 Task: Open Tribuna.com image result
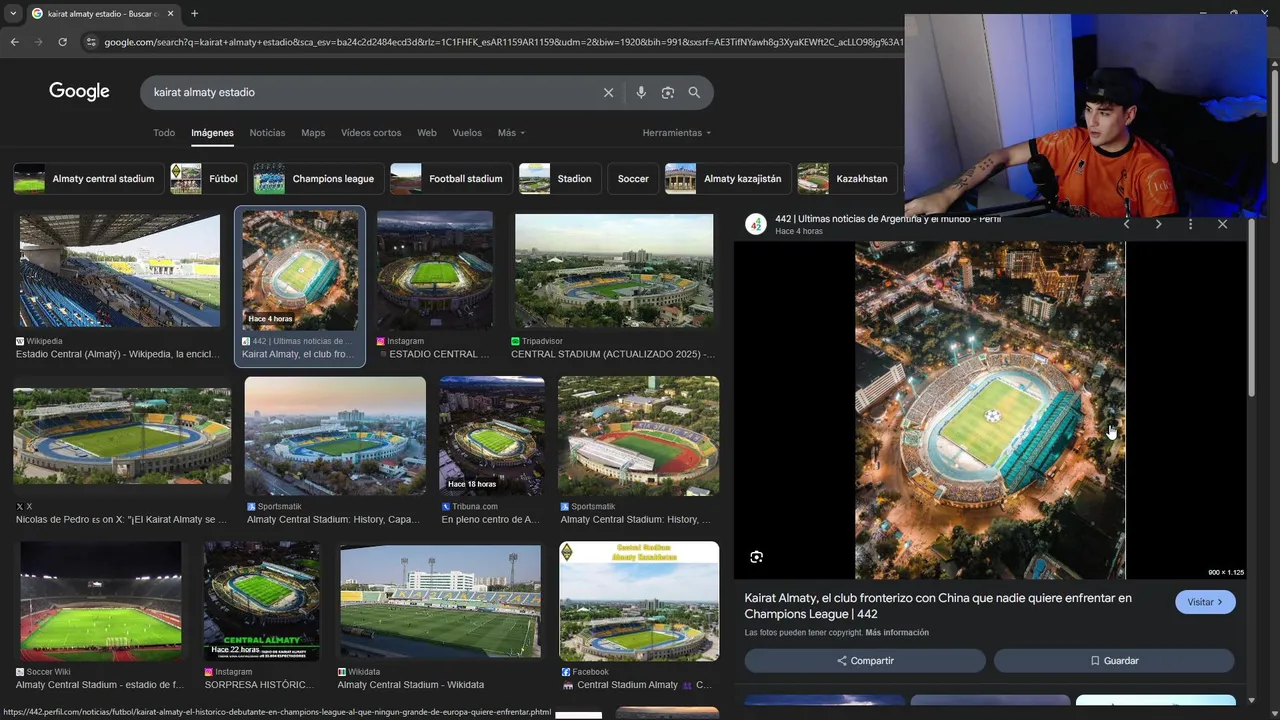tap(492, 436)
